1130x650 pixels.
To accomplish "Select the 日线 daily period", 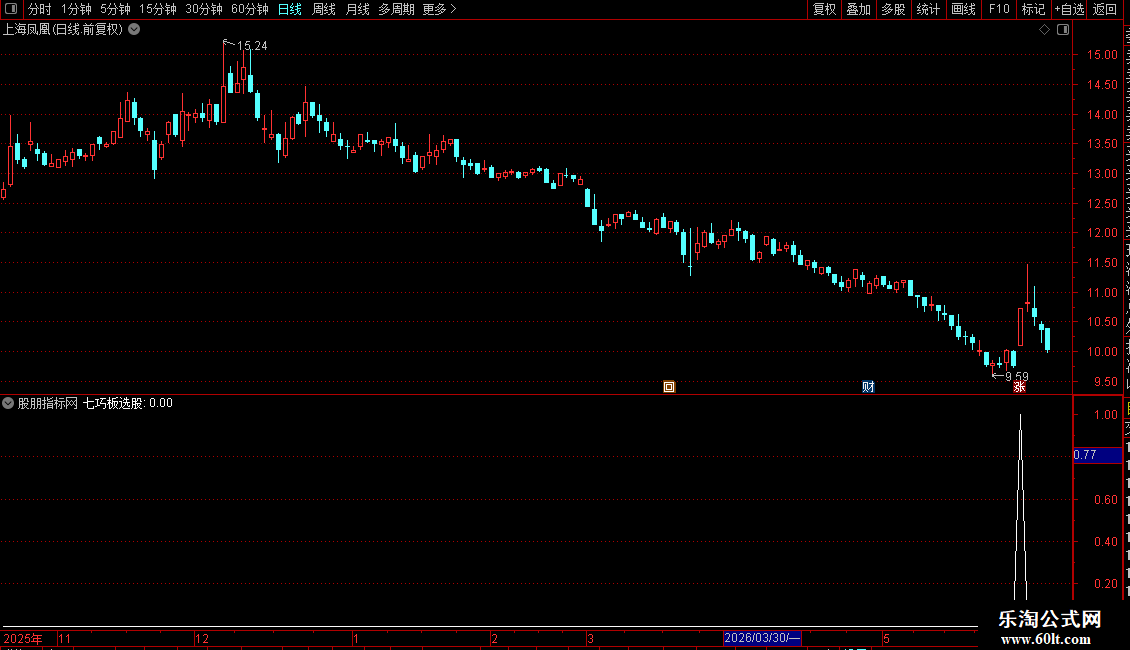I will point(290,9).
